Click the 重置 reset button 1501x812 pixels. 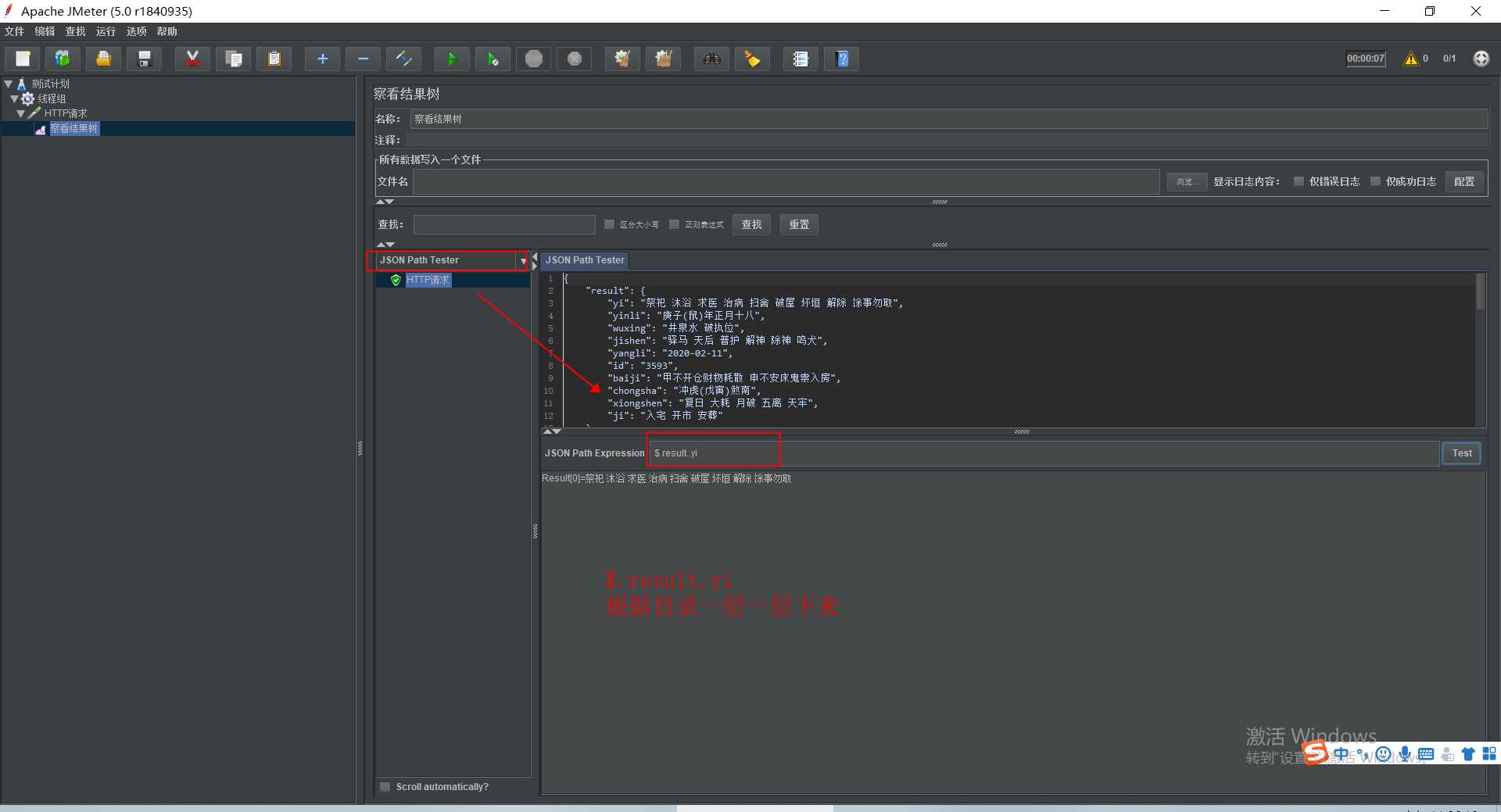pyautogui.click(x=799, y=224)
